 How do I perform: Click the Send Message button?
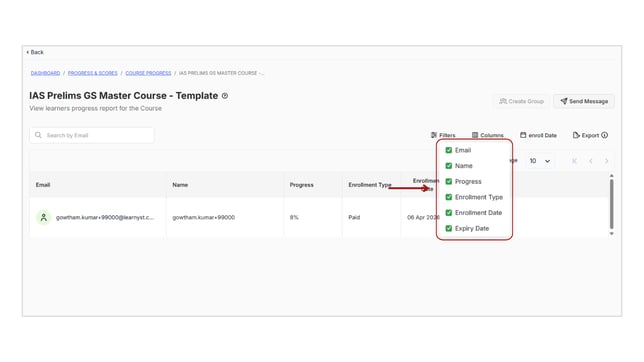[x=584, y=101]
